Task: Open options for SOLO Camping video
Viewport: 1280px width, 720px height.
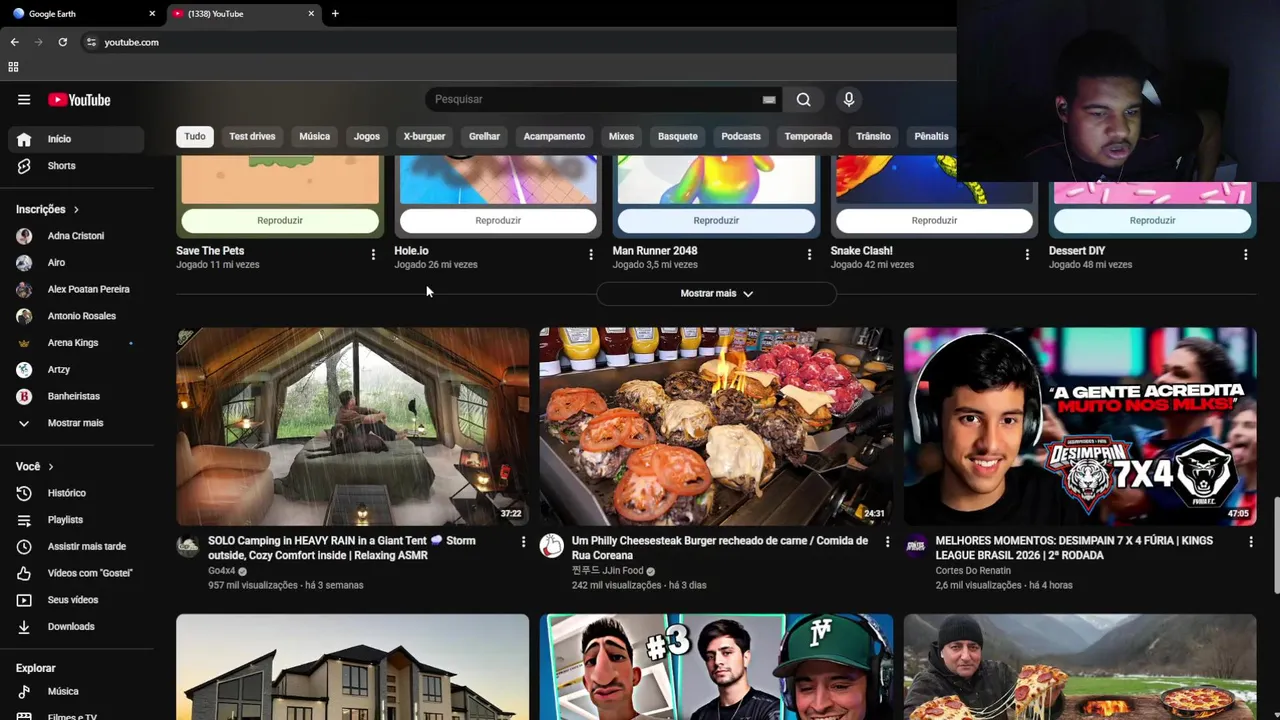Action: click(523, 542)
